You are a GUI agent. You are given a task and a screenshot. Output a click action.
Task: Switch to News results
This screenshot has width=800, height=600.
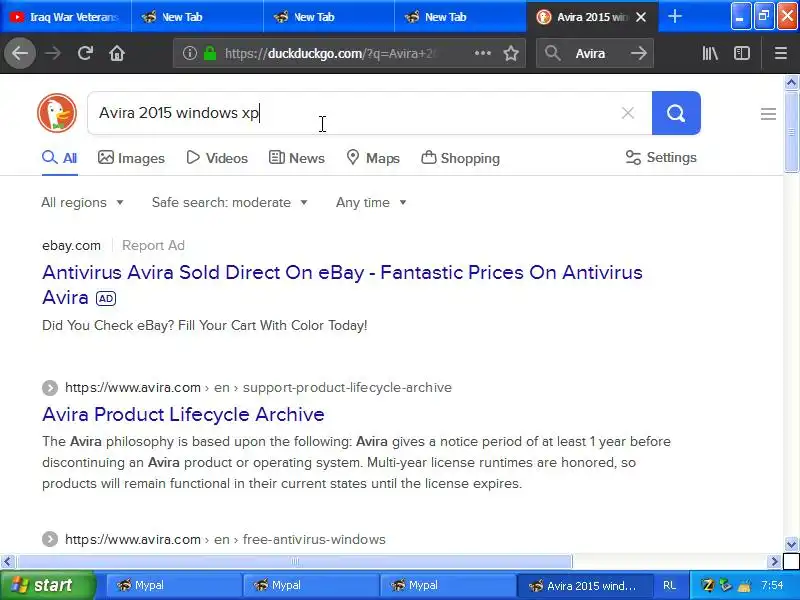[x=296, y=158]
